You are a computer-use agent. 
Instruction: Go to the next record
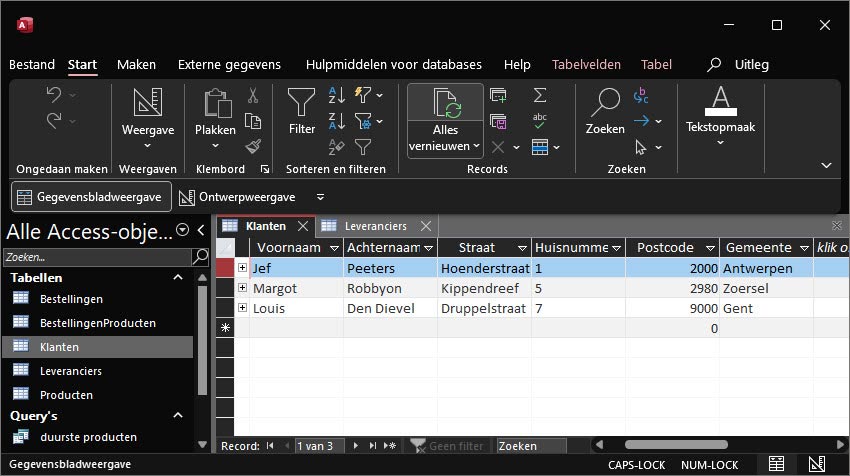[356, 446]
